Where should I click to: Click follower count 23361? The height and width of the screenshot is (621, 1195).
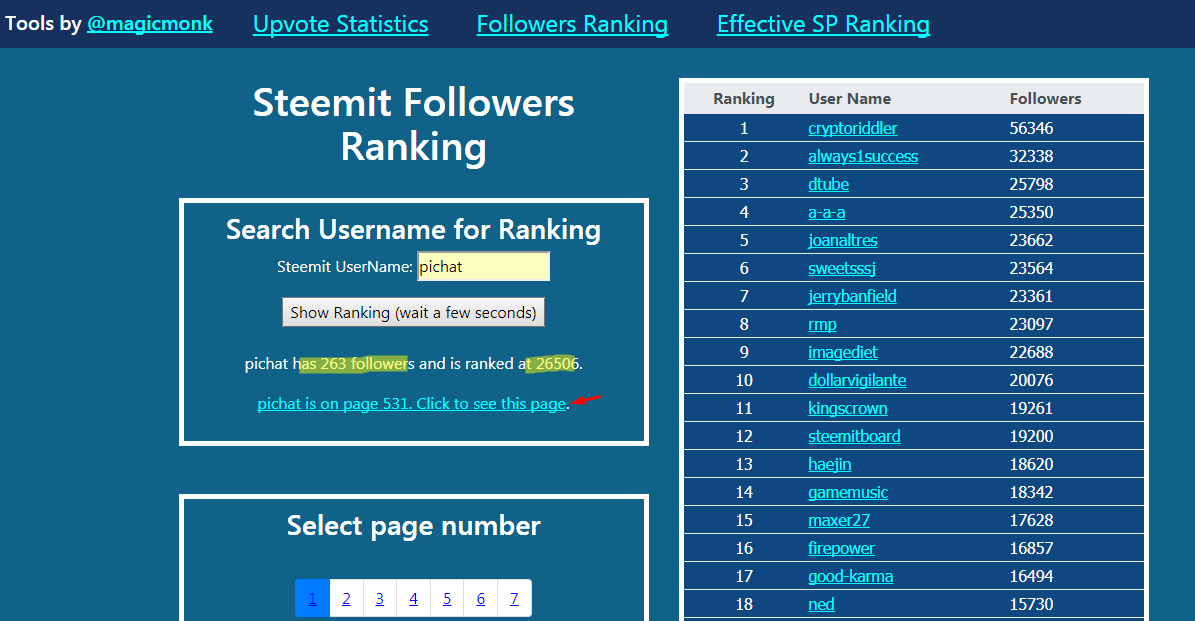pyautogui.click(x=1031, y=296)
